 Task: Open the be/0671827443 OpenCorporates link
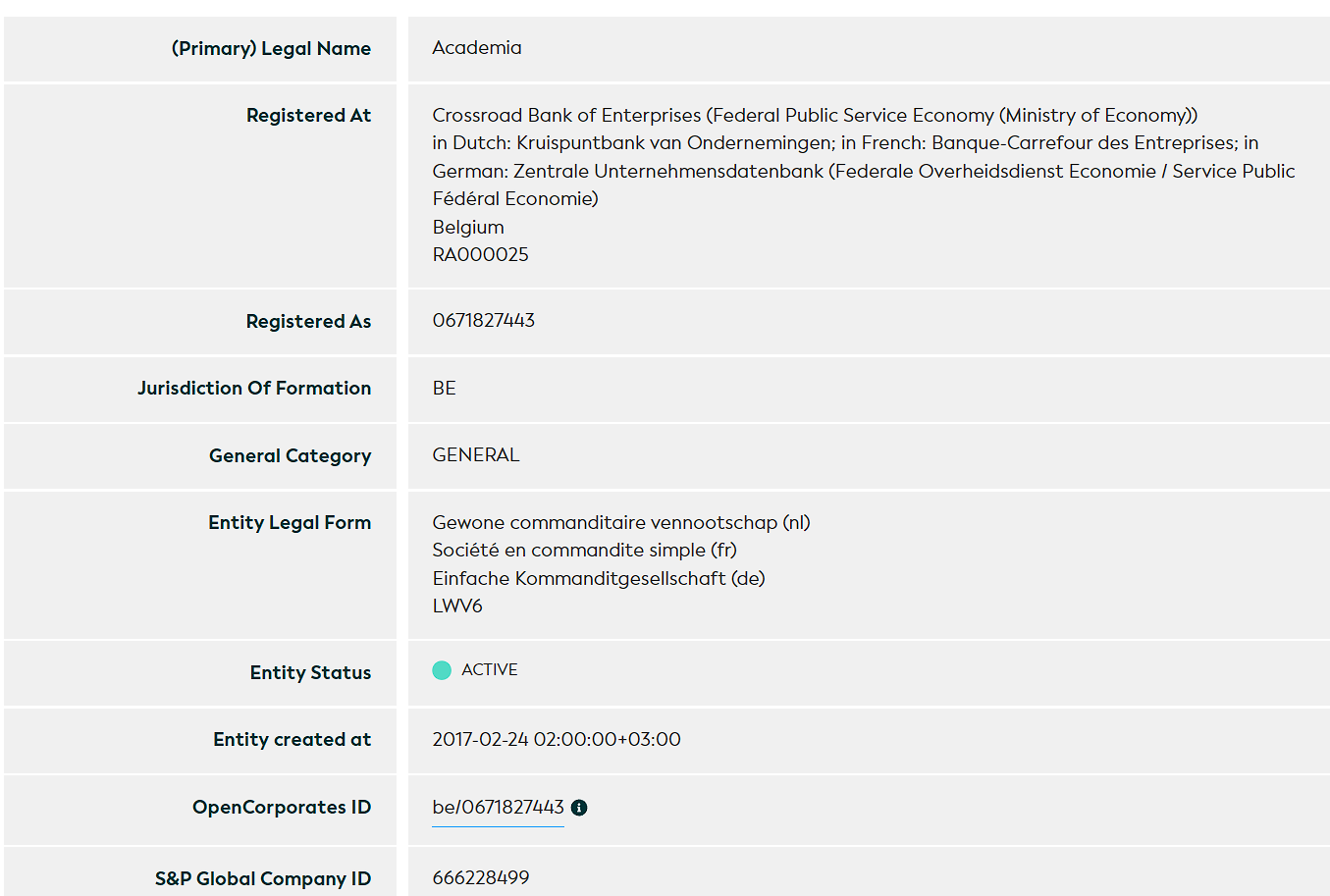point(498,807)
